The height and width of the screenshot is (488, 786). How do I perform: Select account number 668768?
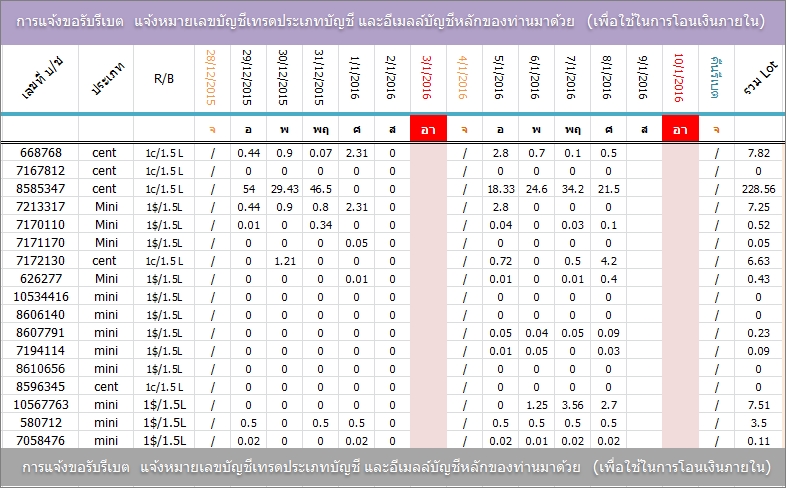point(41,153)
